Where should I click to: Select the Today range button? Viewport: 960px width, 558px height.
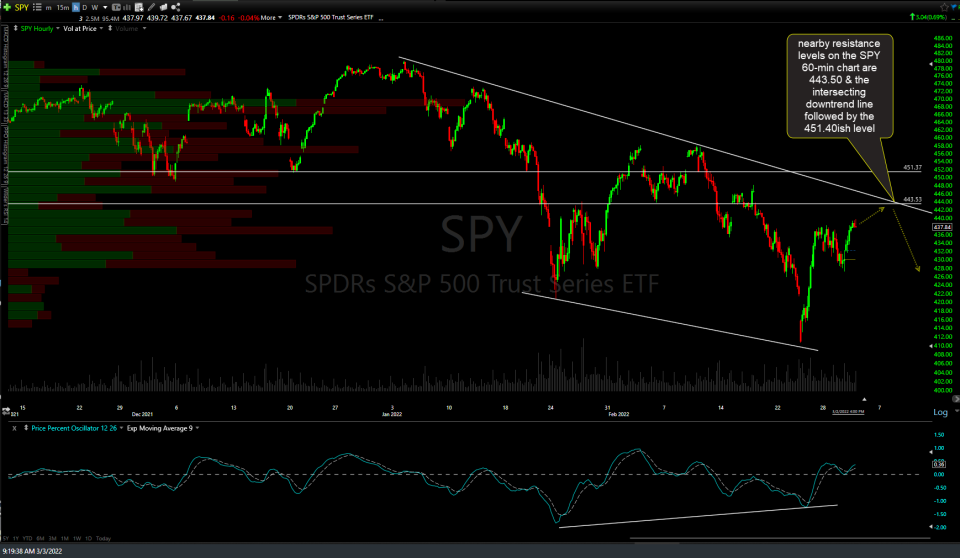click(103, 538)
